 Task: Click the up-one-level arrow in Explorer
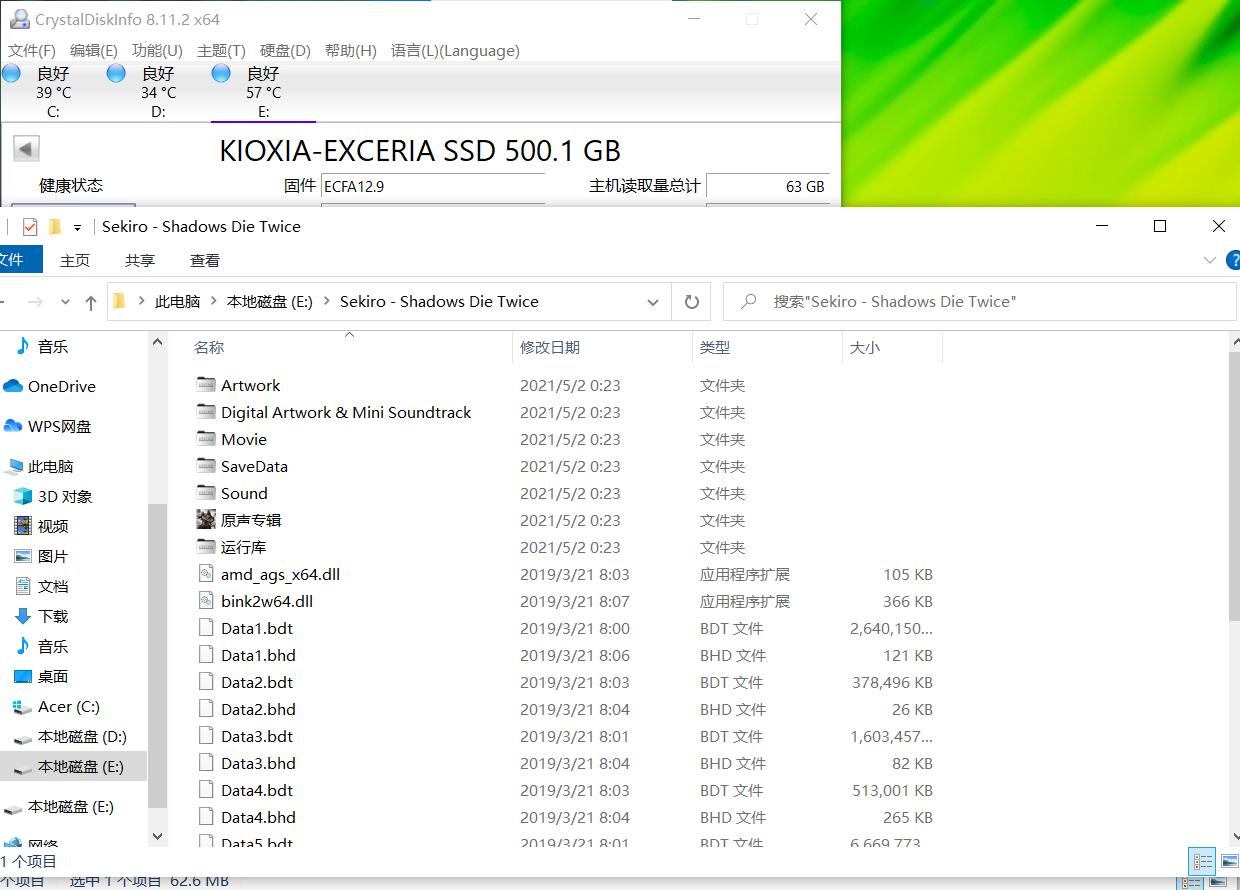coord(91,302)
